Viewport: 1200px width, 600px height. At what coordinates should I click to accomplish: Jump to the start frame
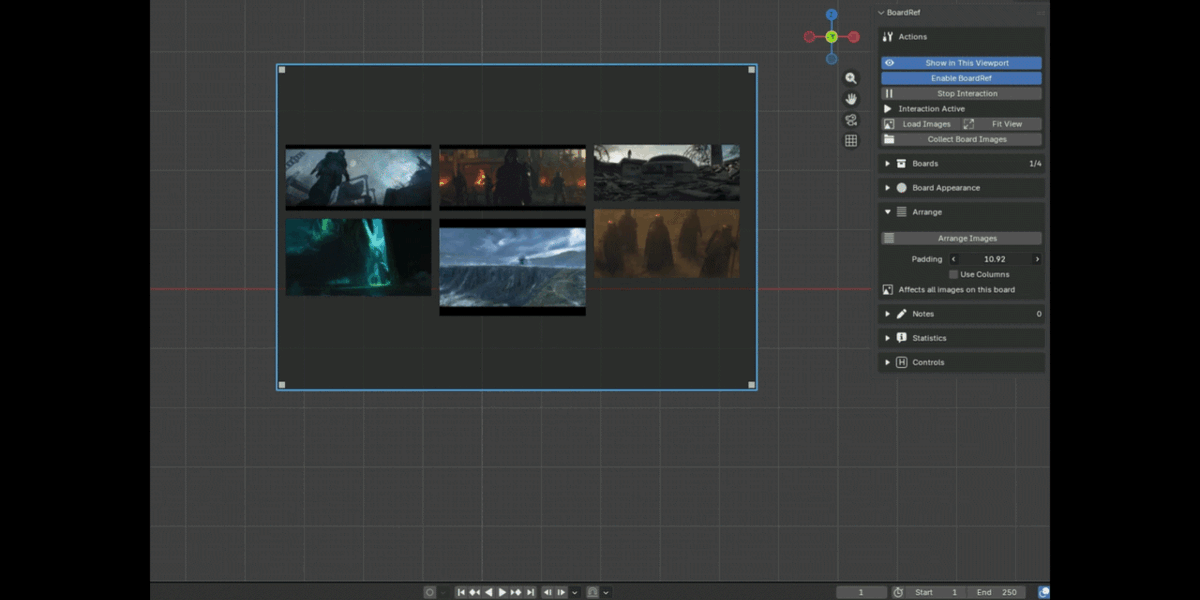pos(461,592)
